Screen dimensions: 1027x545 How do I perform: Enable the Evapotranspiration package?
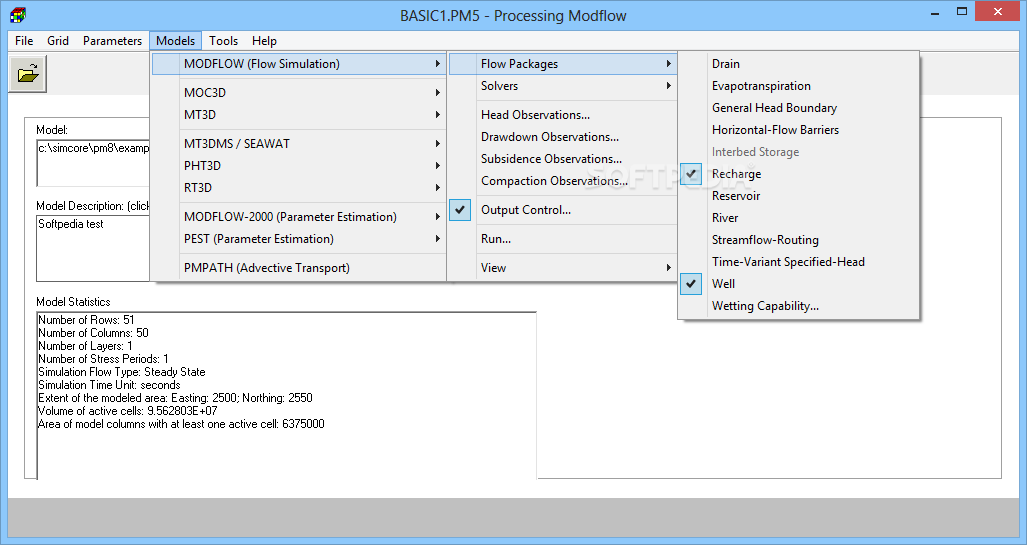click(x=798, y=86)
